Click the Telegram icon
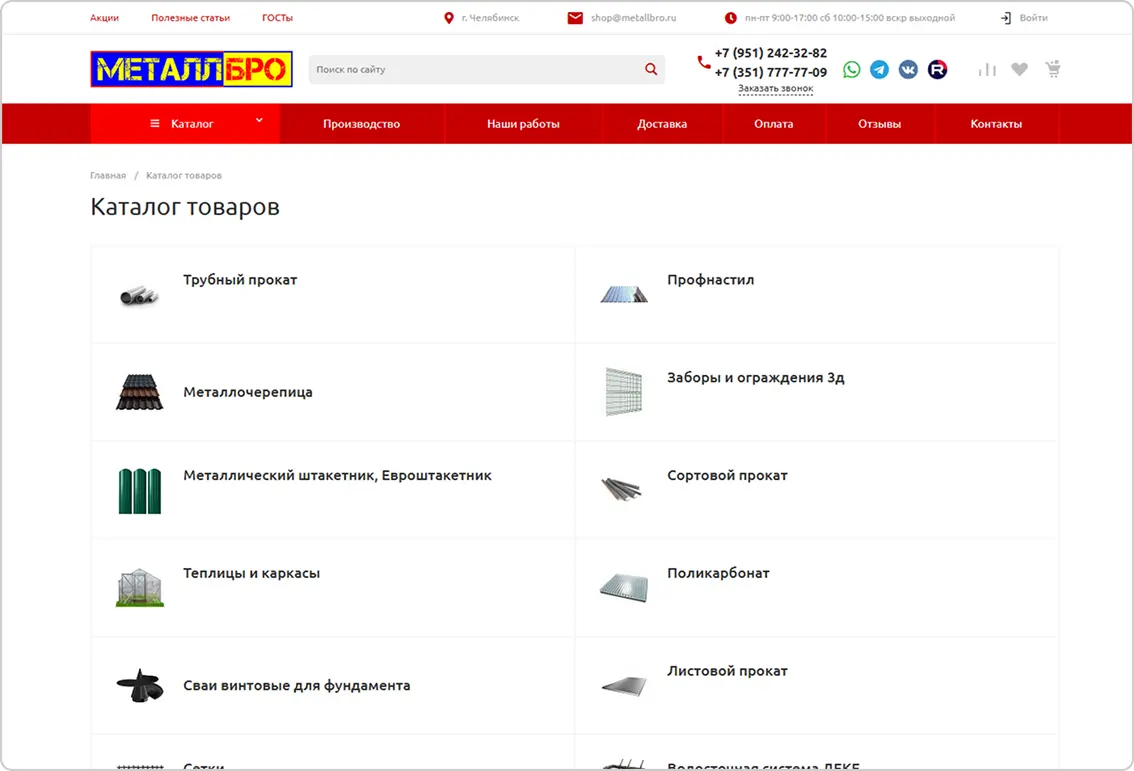 [x=879, y=69]
